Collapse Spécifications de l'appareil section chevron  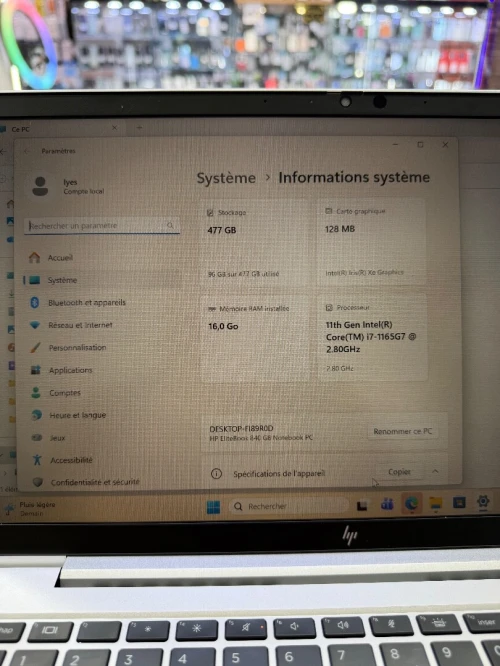click(435, 471)
